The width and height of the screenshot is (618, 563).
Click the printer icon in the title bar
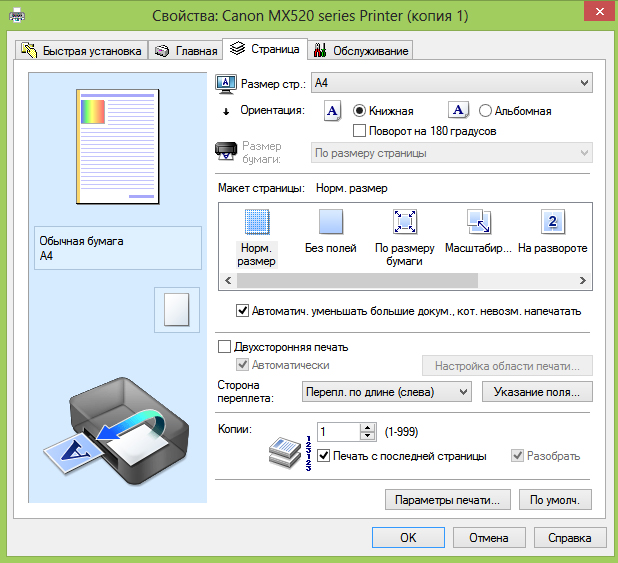click(x=17, y=16)
